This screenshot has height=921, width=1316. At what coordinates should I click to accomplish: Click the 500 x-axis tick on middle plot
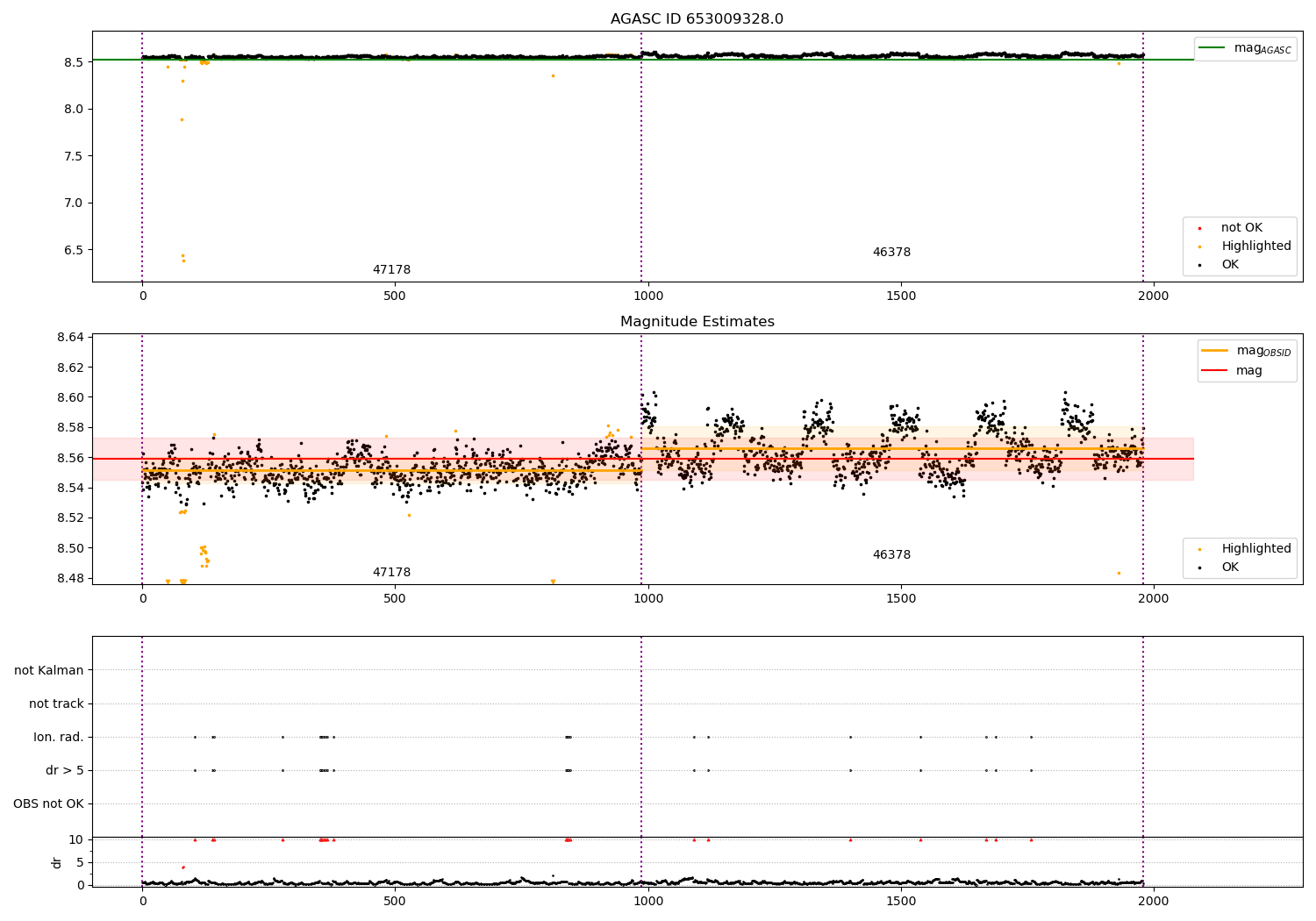tap(395, 599)
